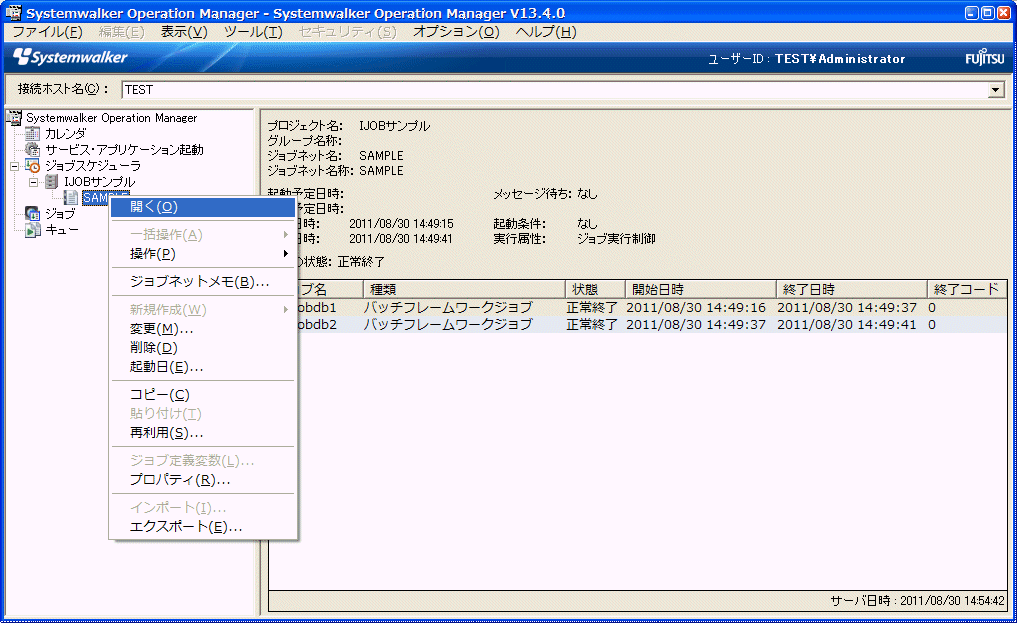Click the サービス・アプリケーション起動 gear icon

32,150
